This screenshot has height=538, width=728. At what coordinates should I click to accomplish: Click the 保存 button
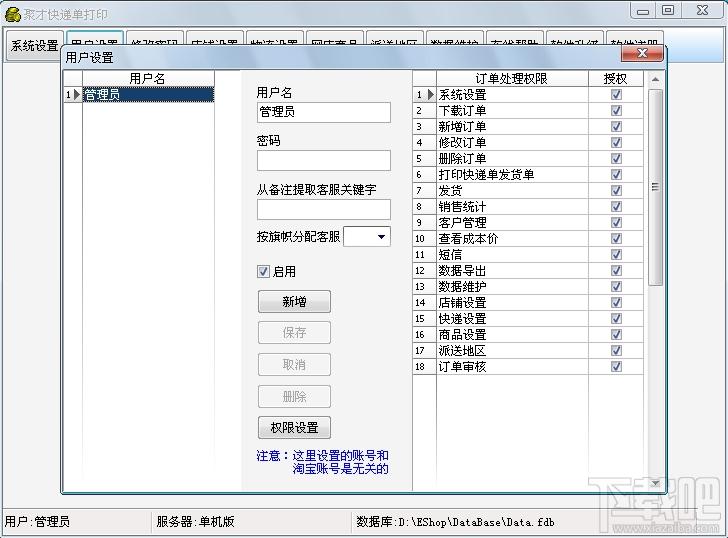click(294, 333)
